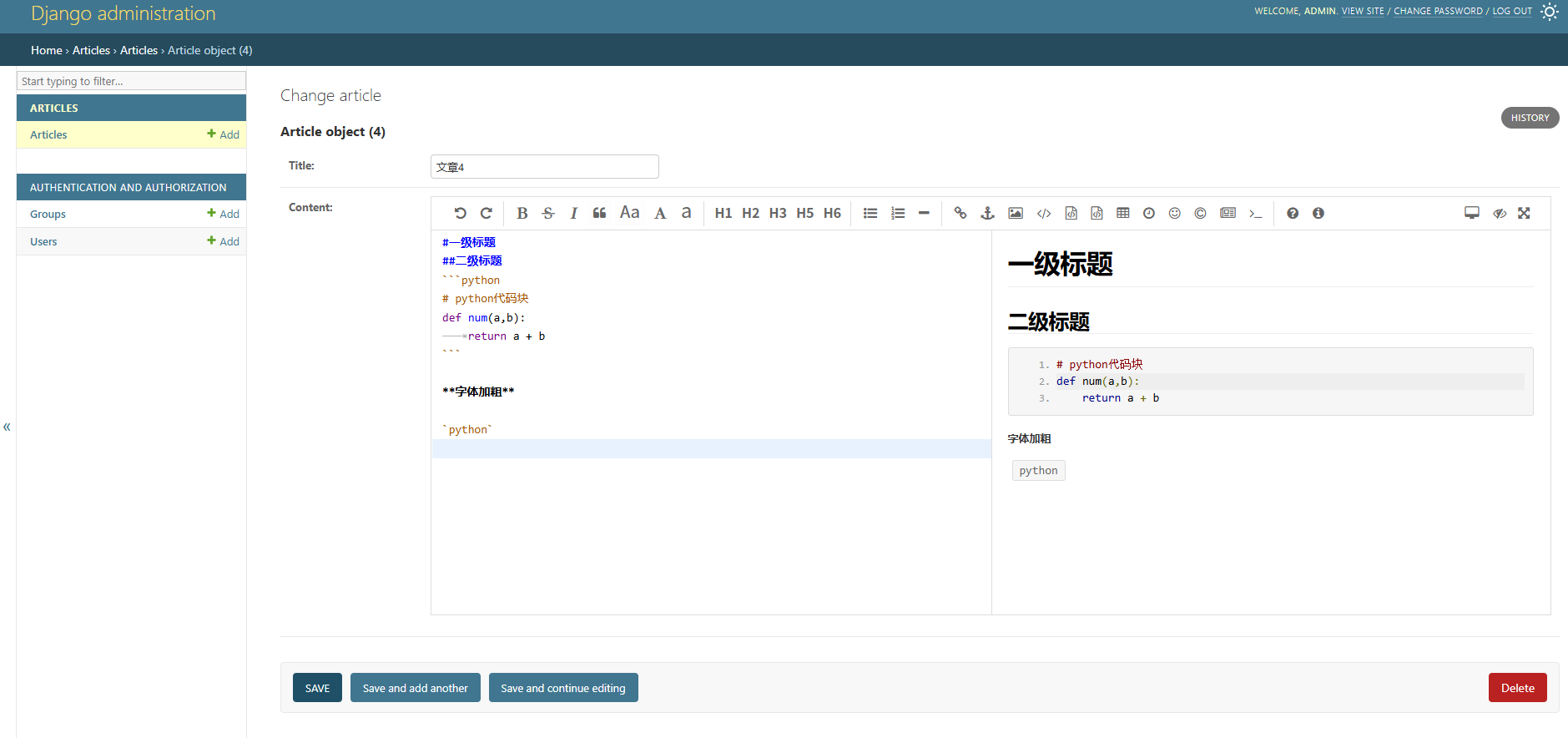Add an anchor using the anchor icon

[987, 214]
